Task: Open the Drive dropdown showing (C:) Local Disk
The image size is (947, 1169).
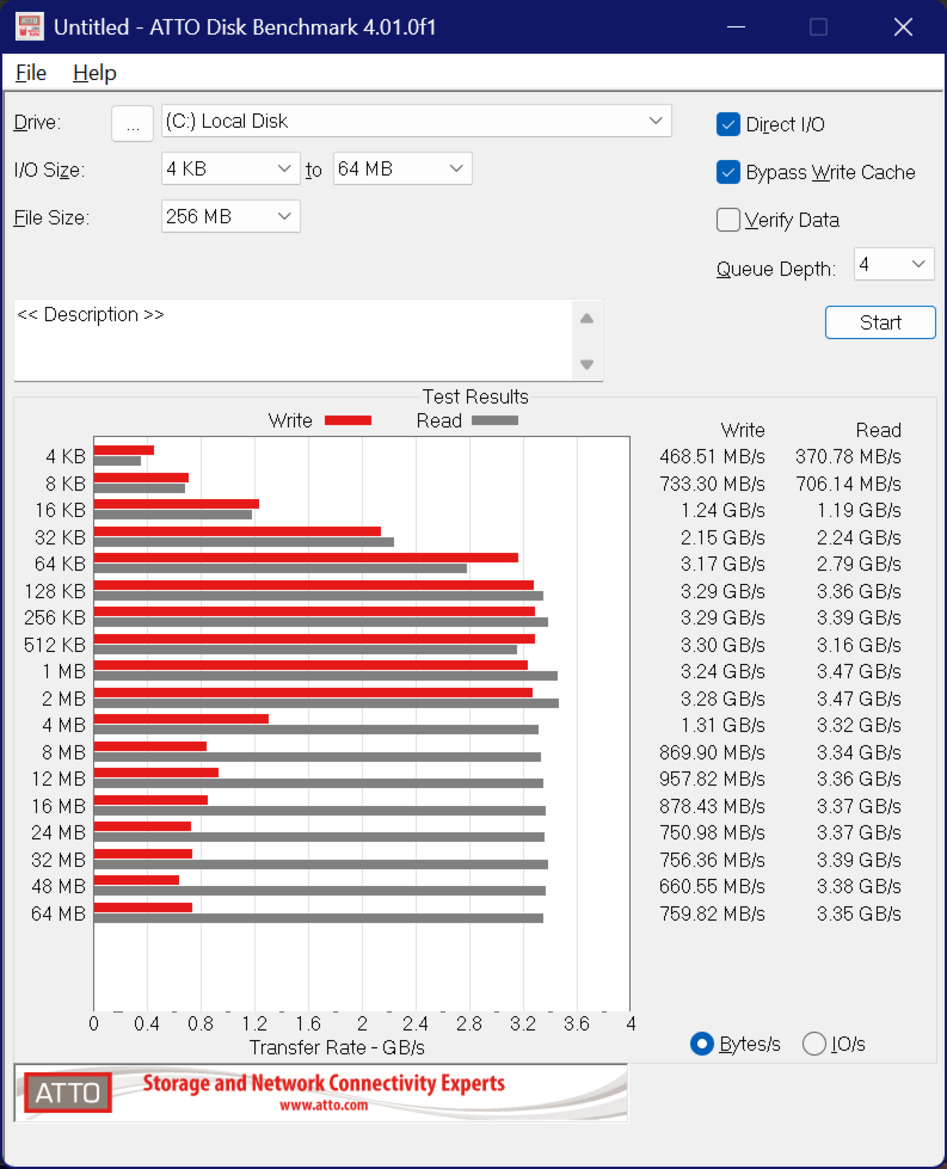Action: [x=416, y=121]
